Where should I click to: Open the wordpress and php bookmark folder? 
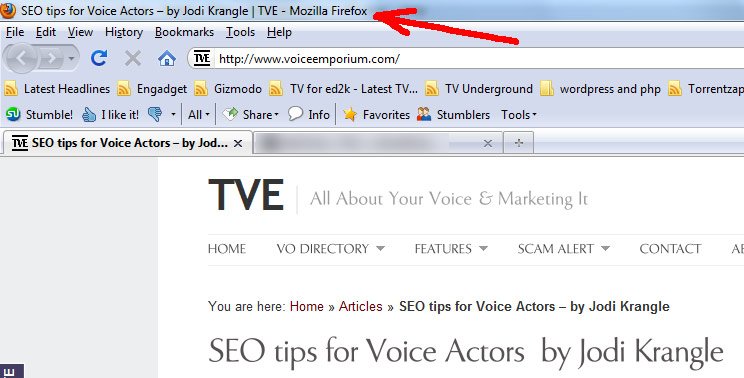(600, 89)
